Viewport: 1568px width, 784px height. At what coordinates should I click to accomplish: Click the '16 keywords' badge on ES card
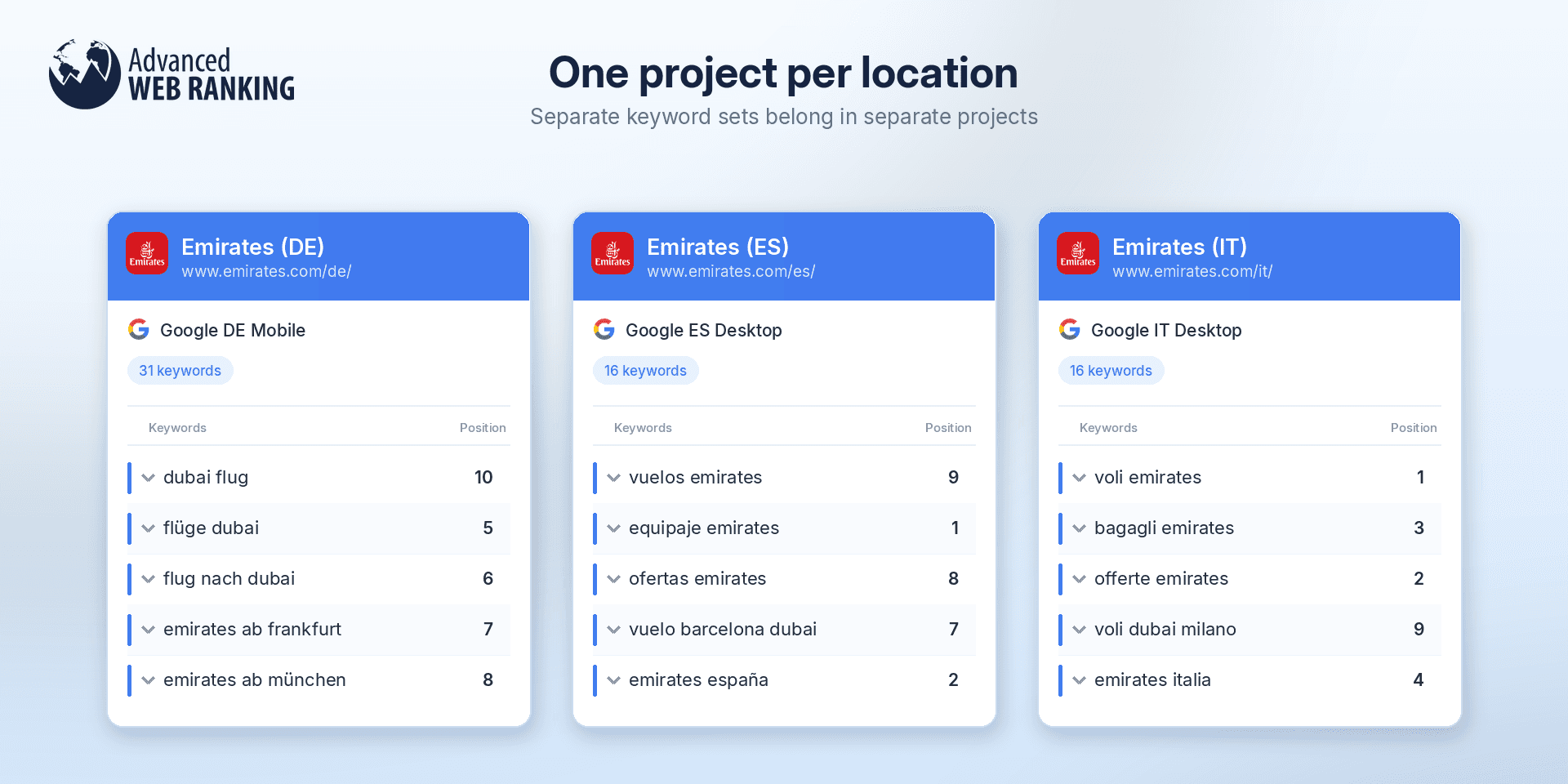coord(646,371)
